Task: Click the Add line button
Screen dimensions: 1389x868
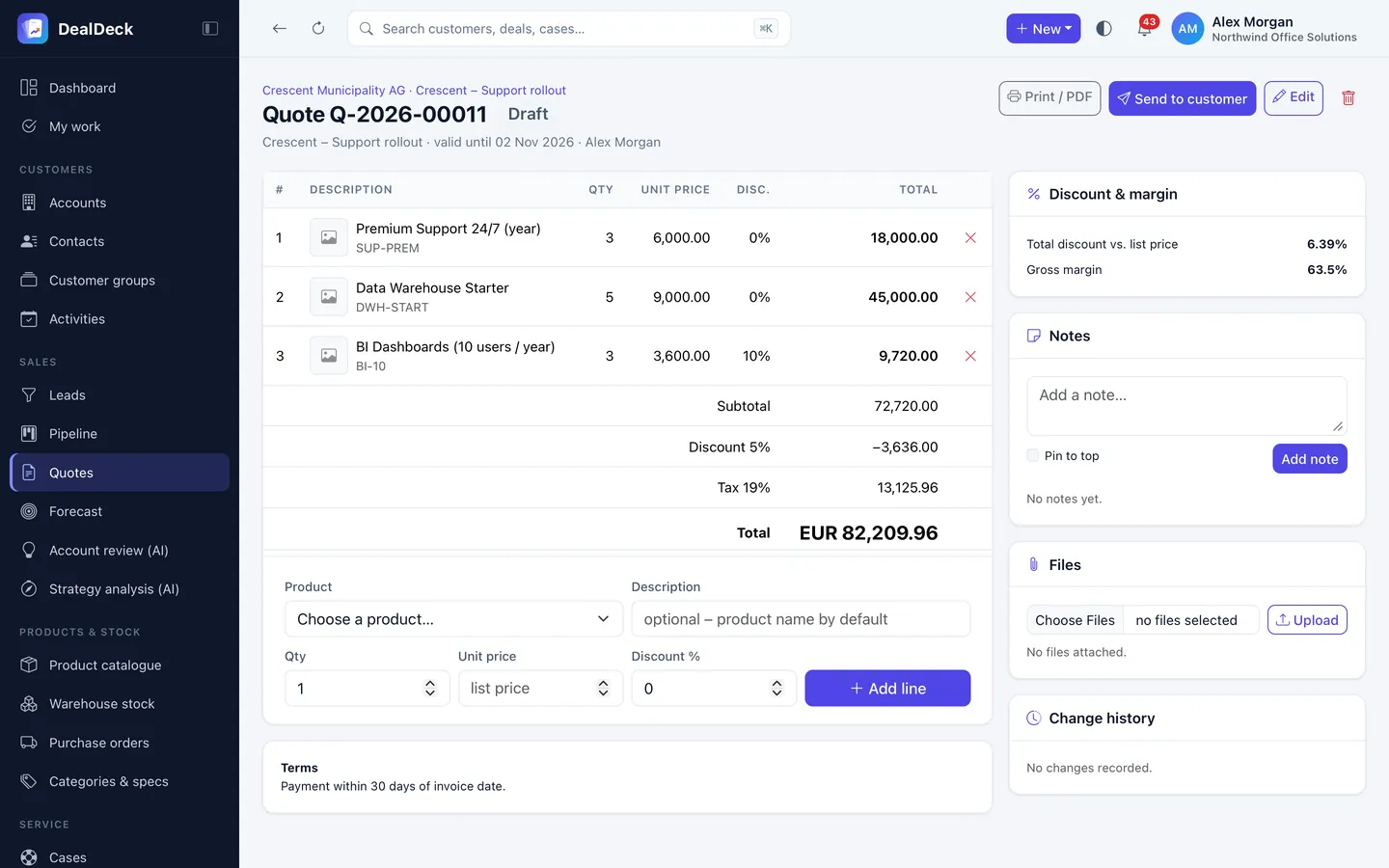Action: point(887,689)
